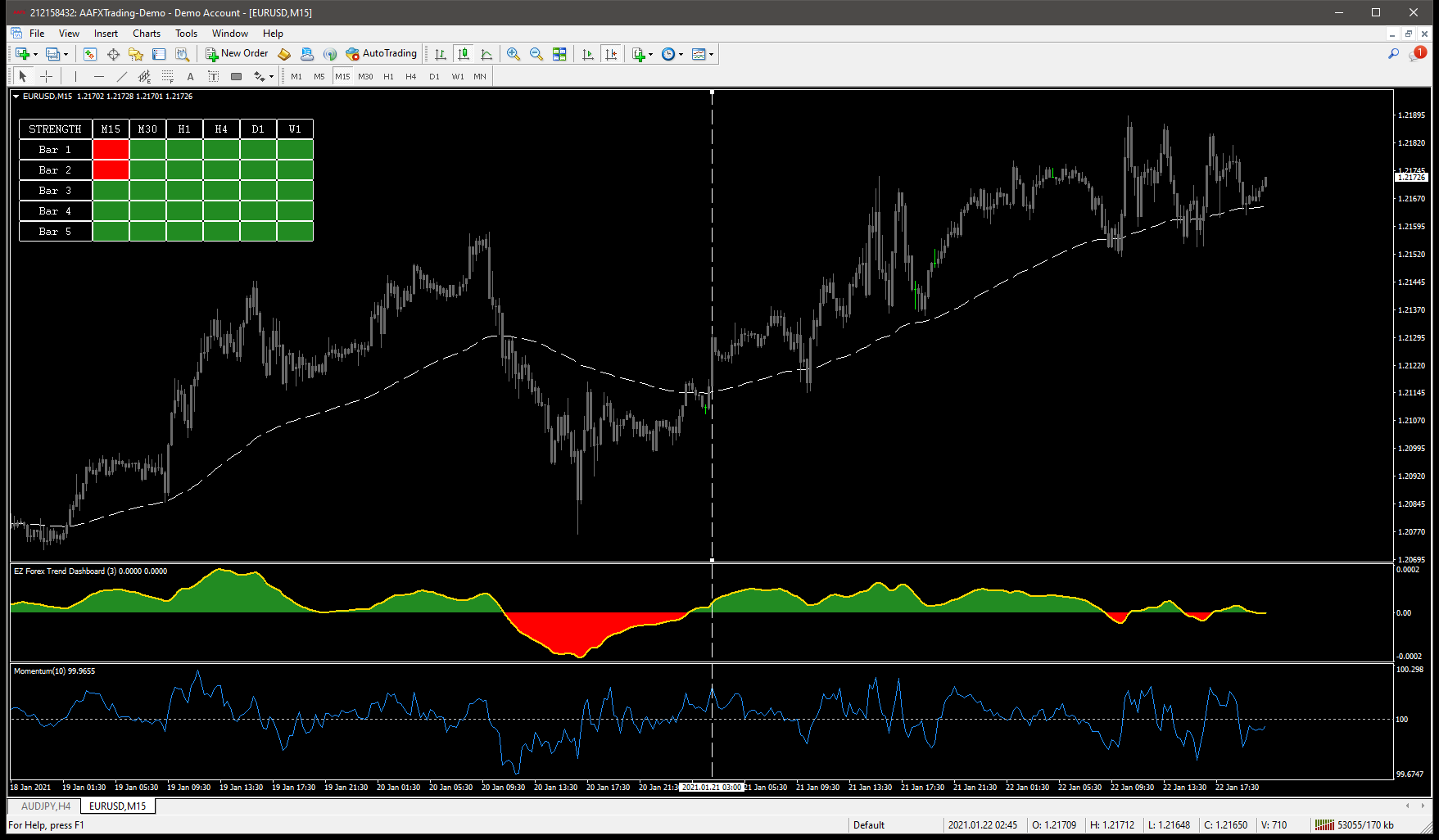
Task: Click the New Order button
Action: click(x=237, y=54)
